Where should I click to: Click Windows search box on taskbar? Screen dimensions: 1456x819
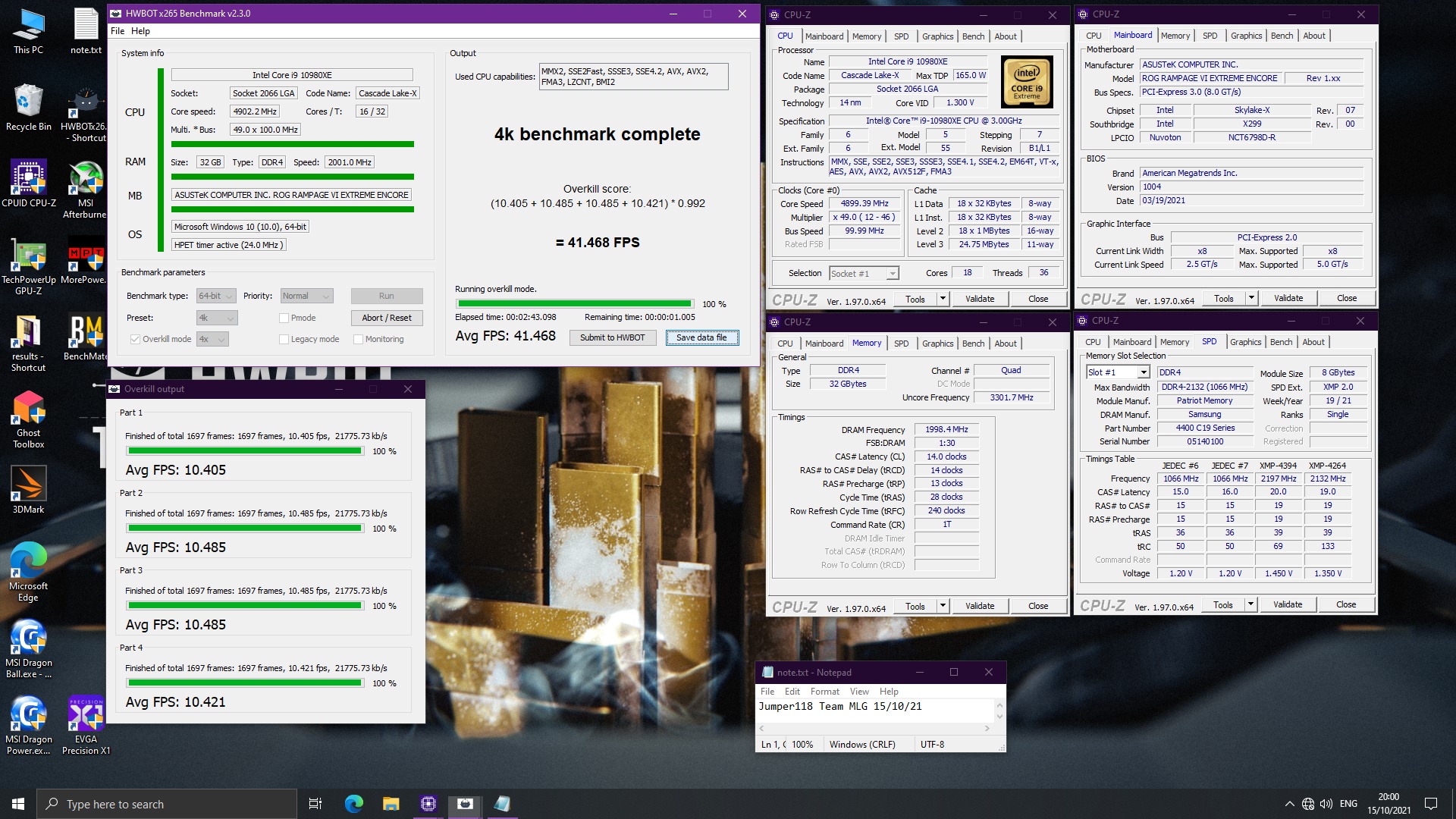pos(167,804)
